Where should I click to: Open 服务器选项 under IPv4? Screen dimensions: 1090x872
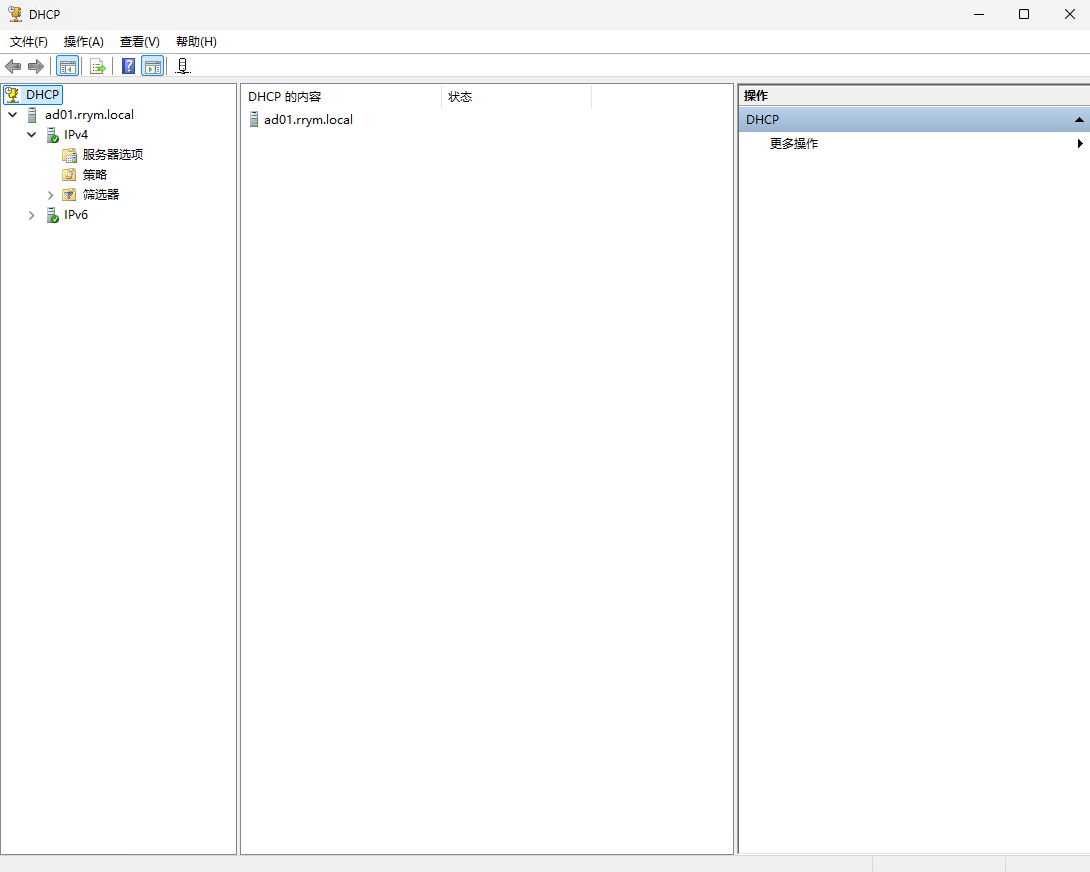(x=112, y=155)
